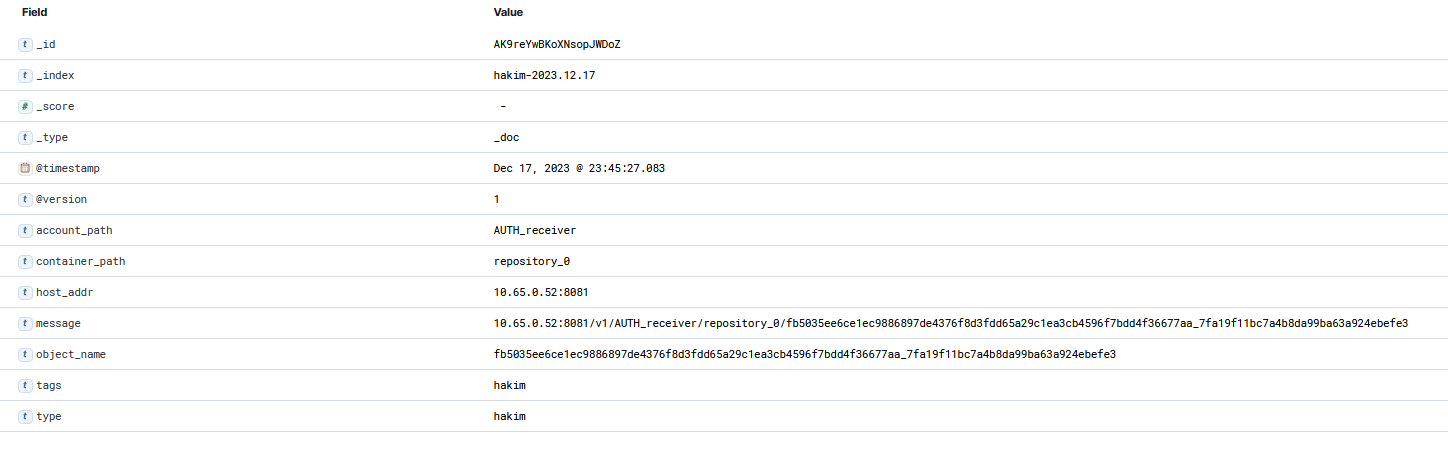
Task: Click the Field column header
Action: (x=35, y=13)
